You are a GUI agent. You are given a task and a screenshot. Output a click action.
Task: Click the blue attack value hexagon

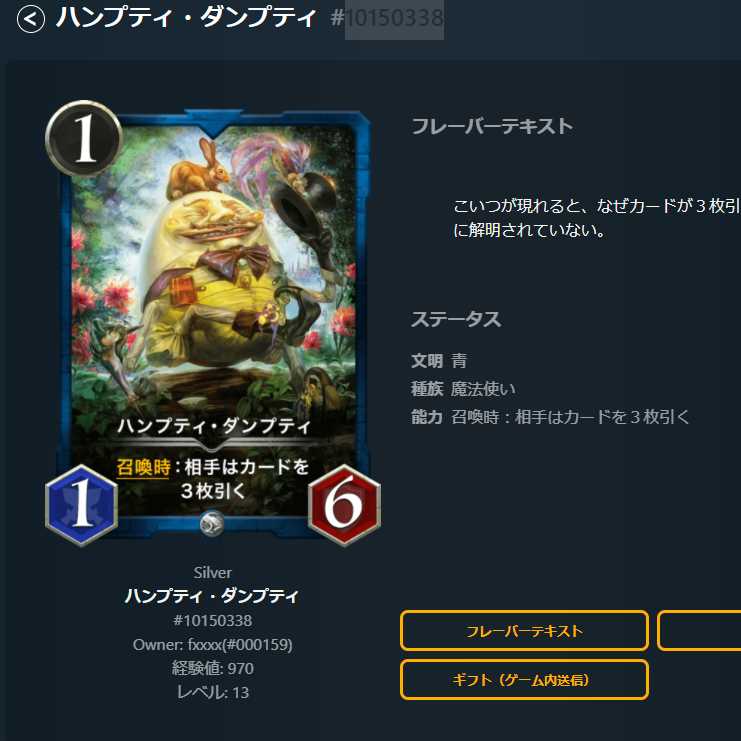point(82,505)
